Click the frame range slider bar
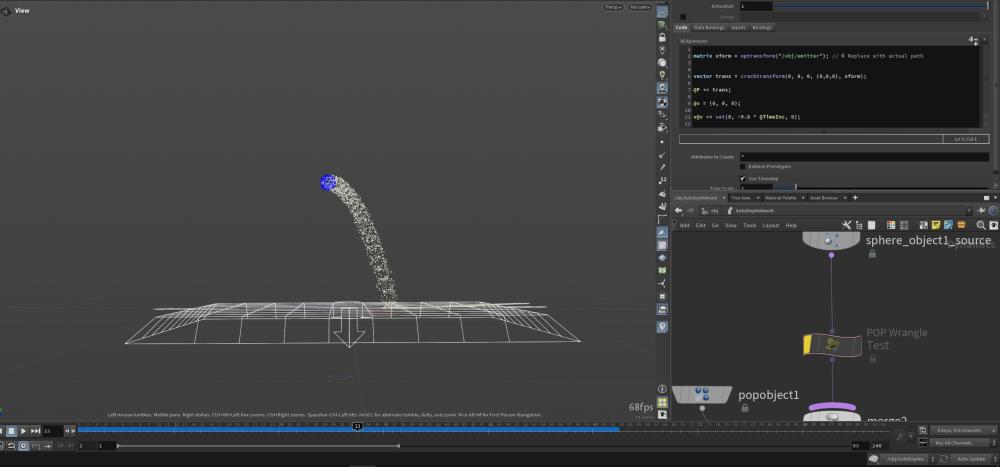Viewport: 1000px width, 467px height. coord(258,445)
